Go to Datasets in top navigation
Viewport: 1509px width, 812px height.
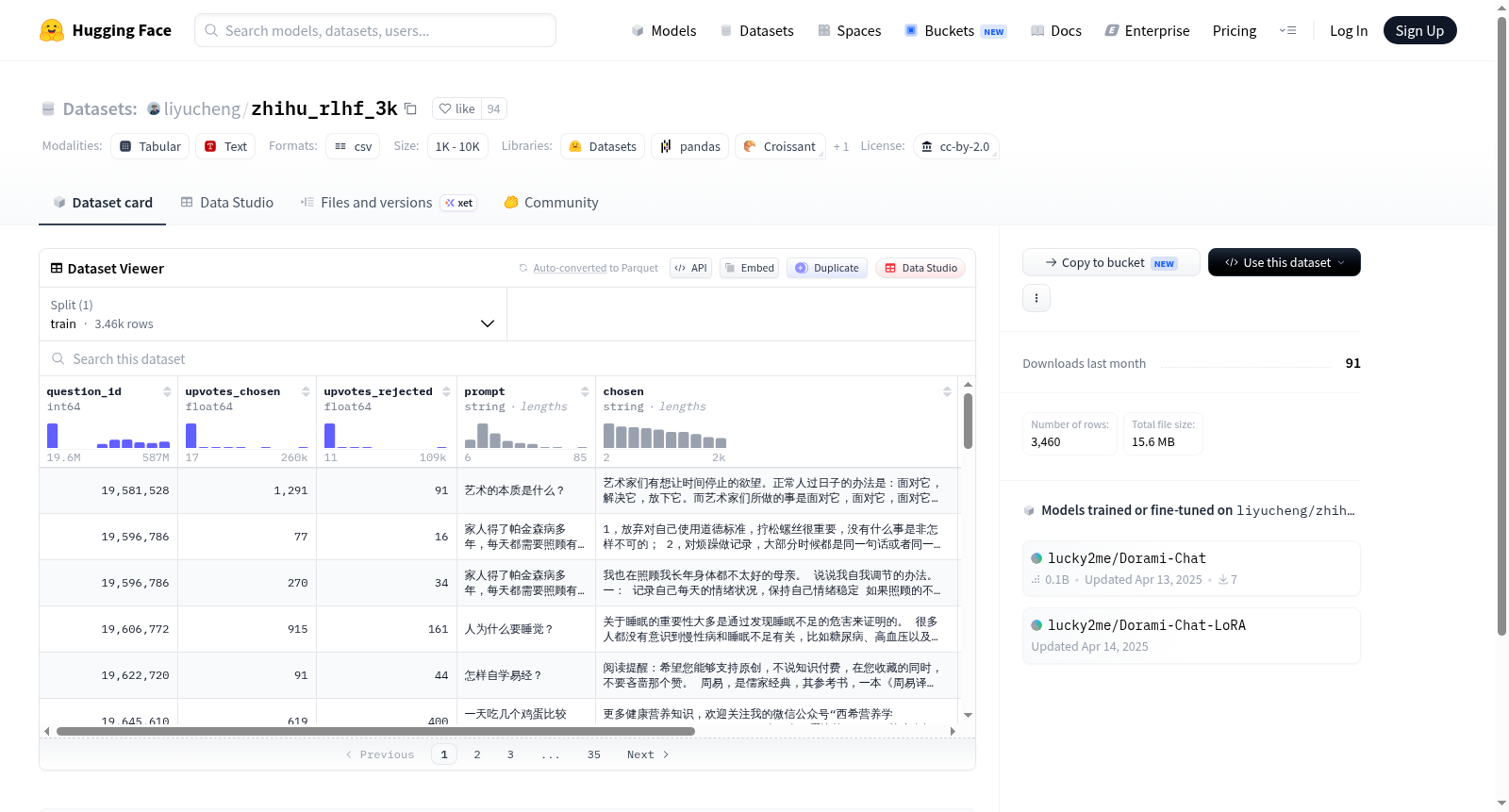756,30
